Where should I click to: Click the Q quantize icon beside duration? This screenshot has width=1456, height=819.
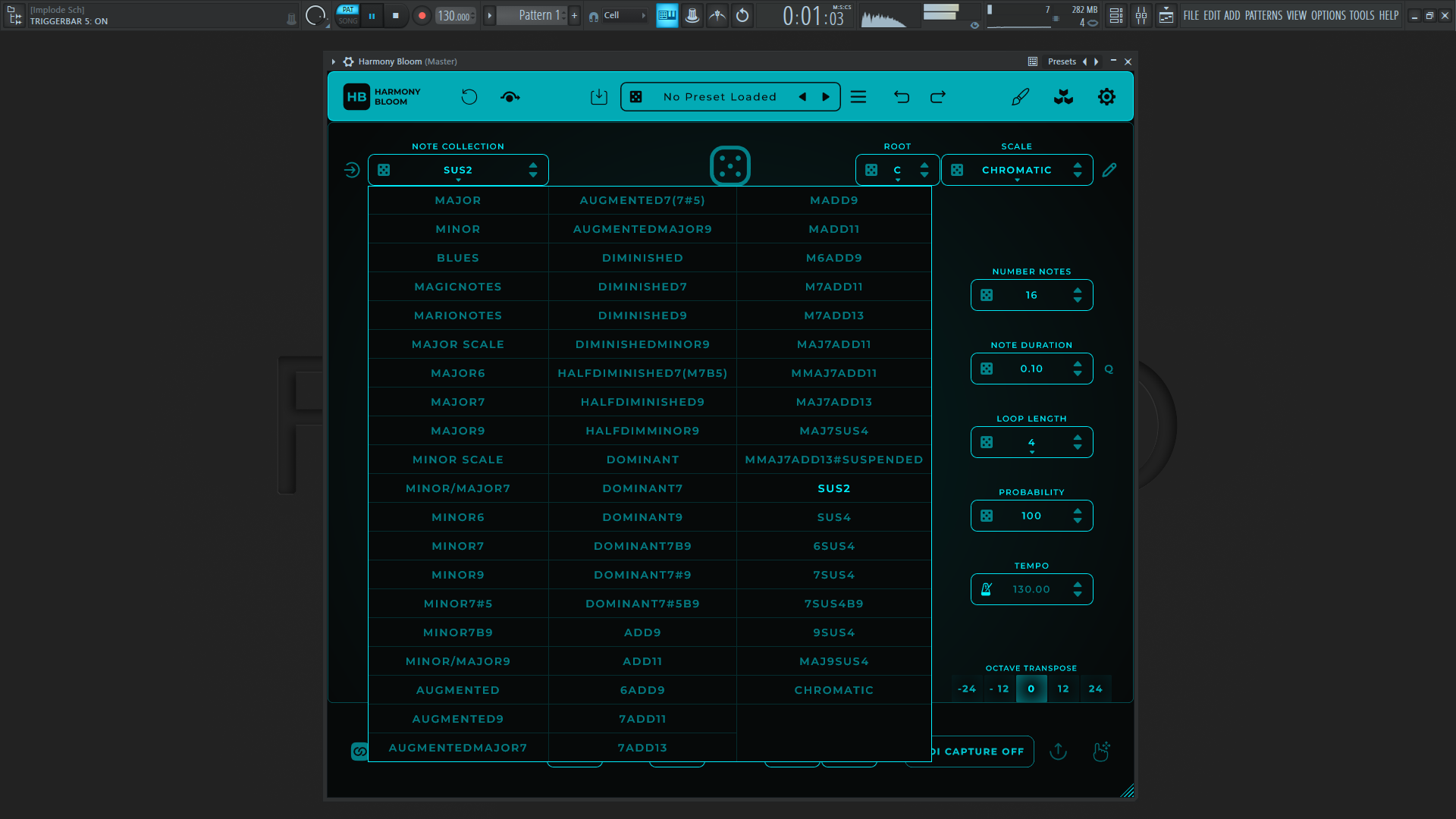pyautogui.click(x=1109, y=369)
